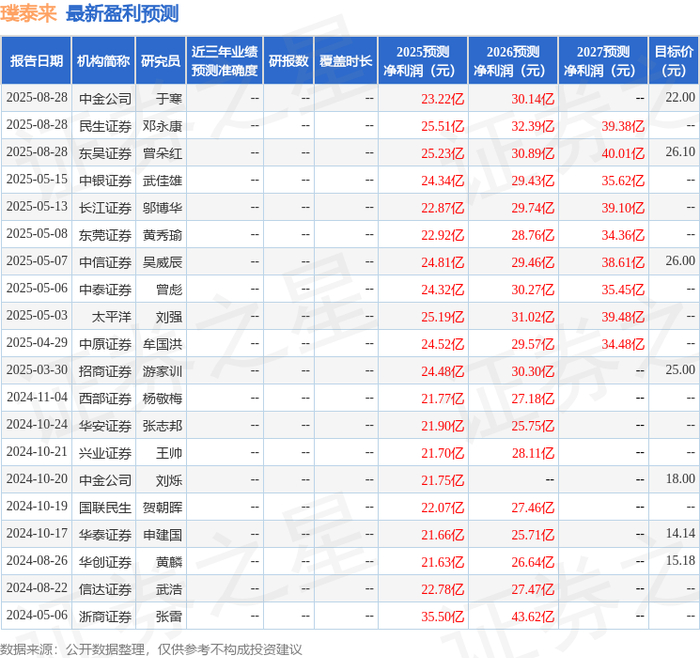Select the 2025-05-15 date cell
700x658 pixels.
coord(37,179)
